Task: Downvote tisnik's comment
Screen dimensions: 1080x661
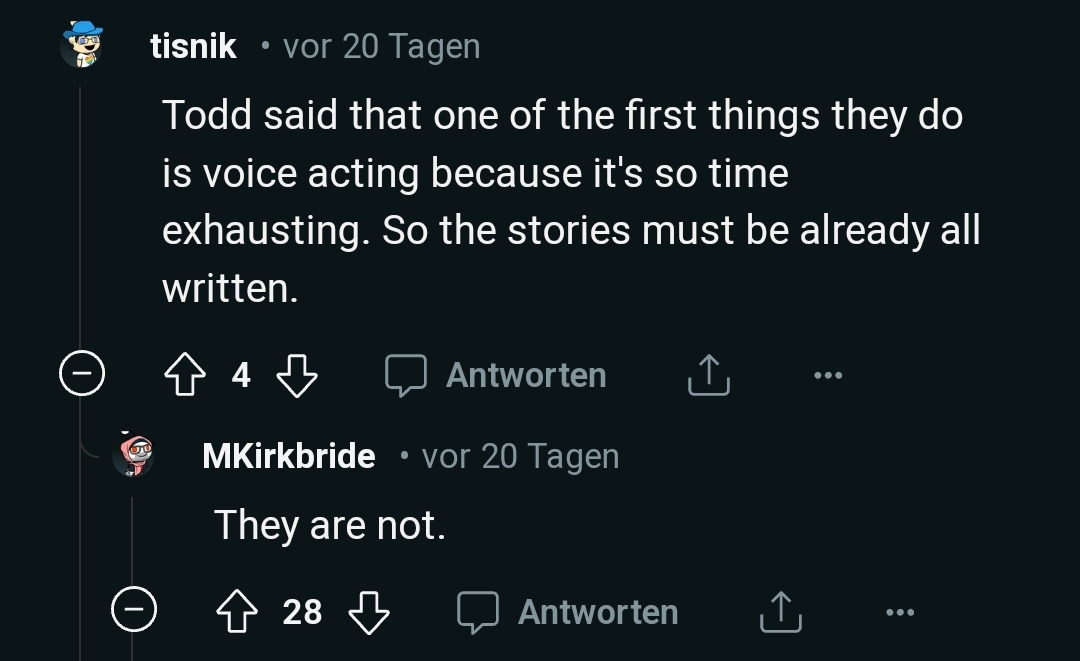Action: (296, 376)
